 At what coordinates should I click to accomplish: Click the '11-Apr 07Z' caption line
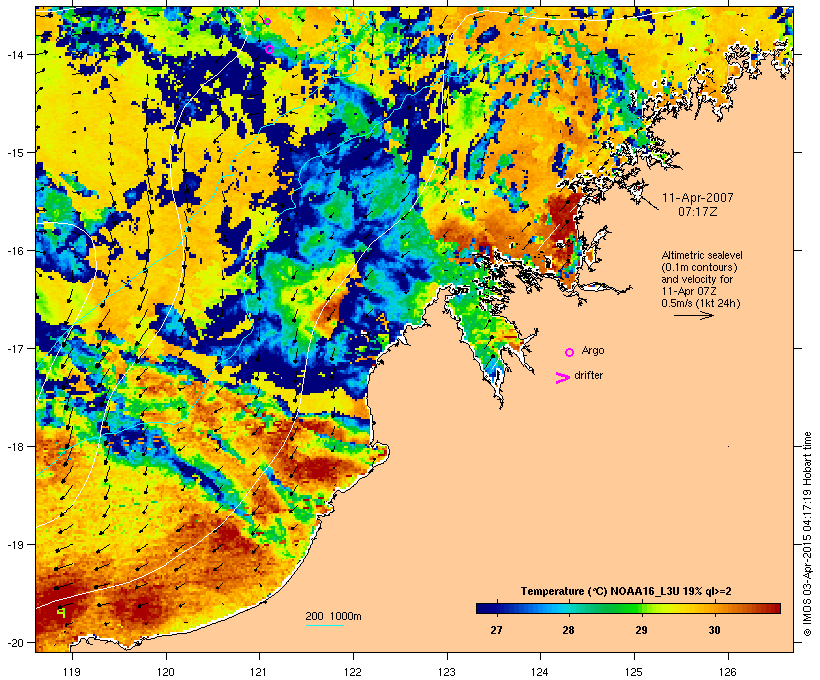(x=689, y=291)
